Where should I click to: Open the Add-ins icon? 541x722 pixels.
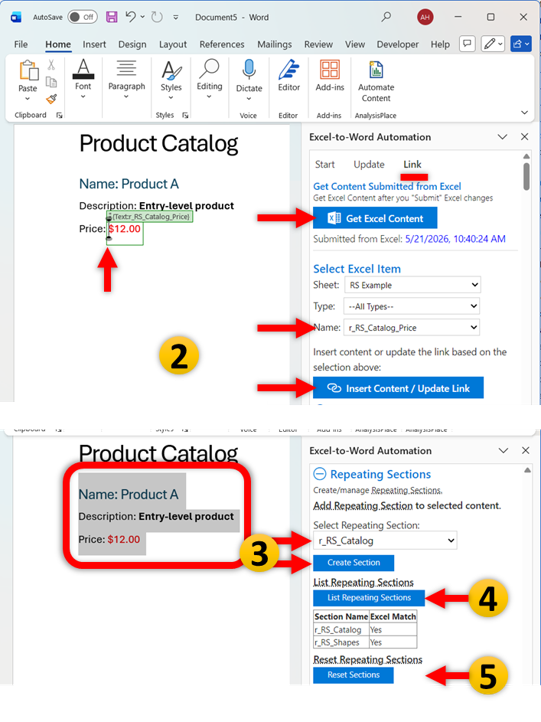330,70
